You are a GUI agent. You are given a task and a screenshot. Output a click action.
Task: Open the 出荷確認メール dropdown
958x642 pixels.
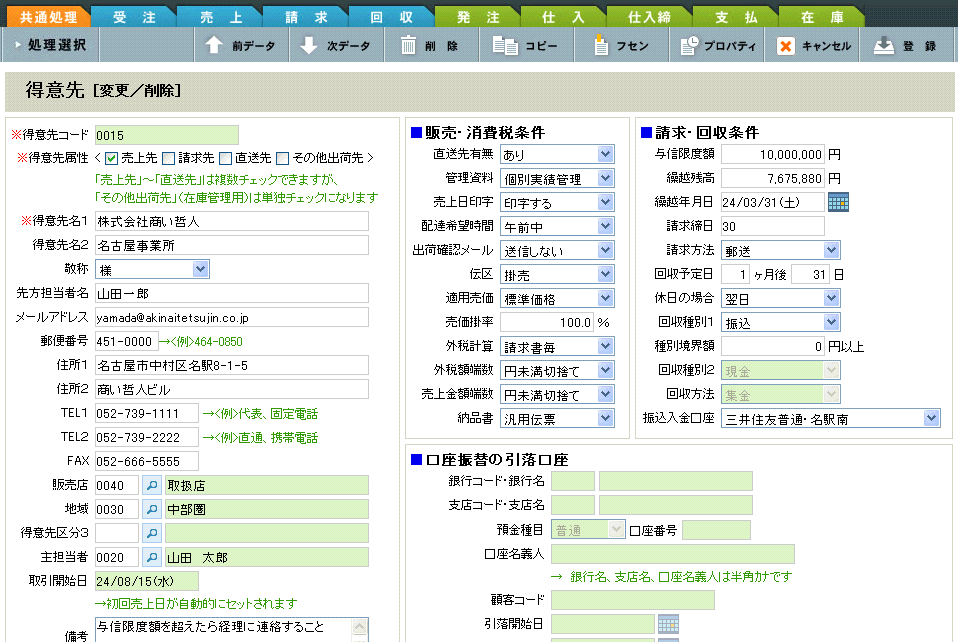click(605, 250)
